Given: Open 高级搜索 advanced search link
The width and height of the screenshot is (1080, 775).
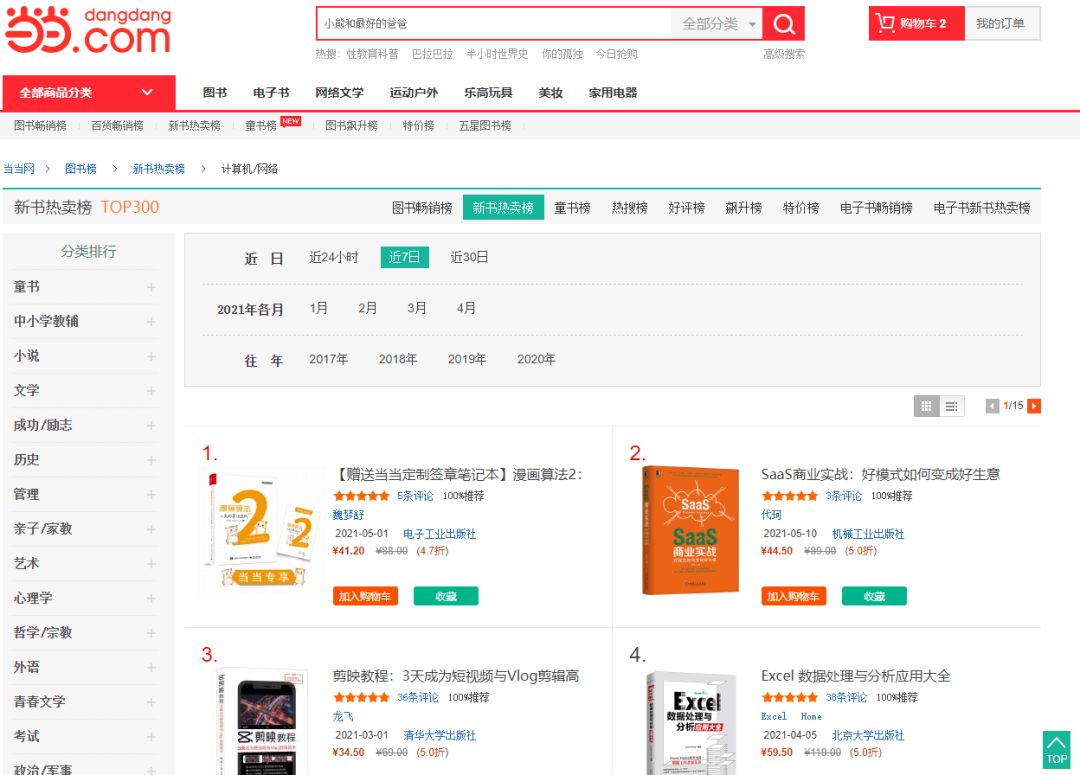Looking at the screenshot, I should point(784,54).
